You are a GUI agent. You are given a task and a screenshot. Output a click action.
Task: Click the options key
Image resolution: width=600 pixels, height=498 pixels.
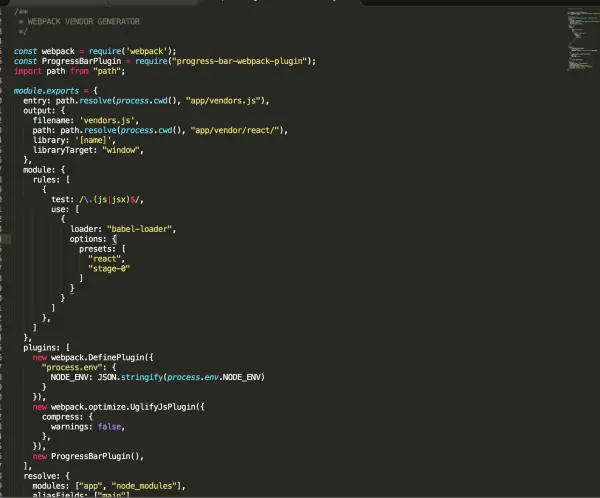88,239
